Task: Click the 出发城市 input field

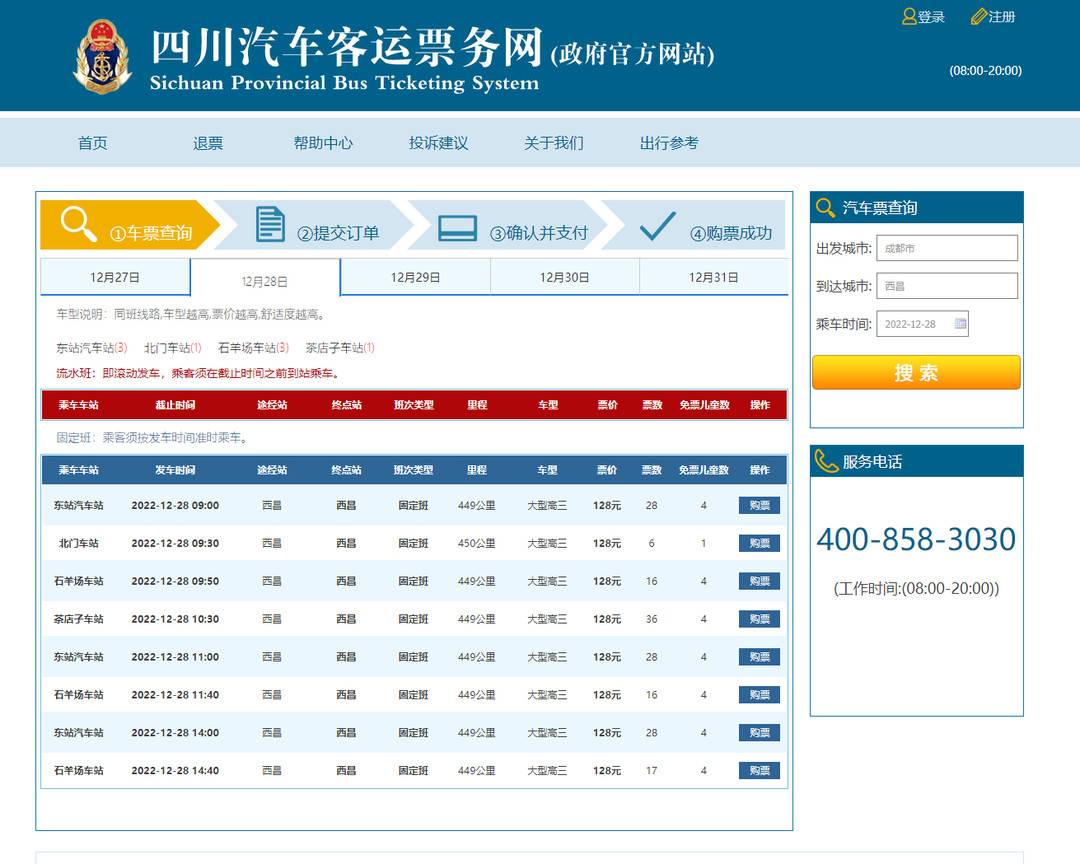Action: point(946,248)
